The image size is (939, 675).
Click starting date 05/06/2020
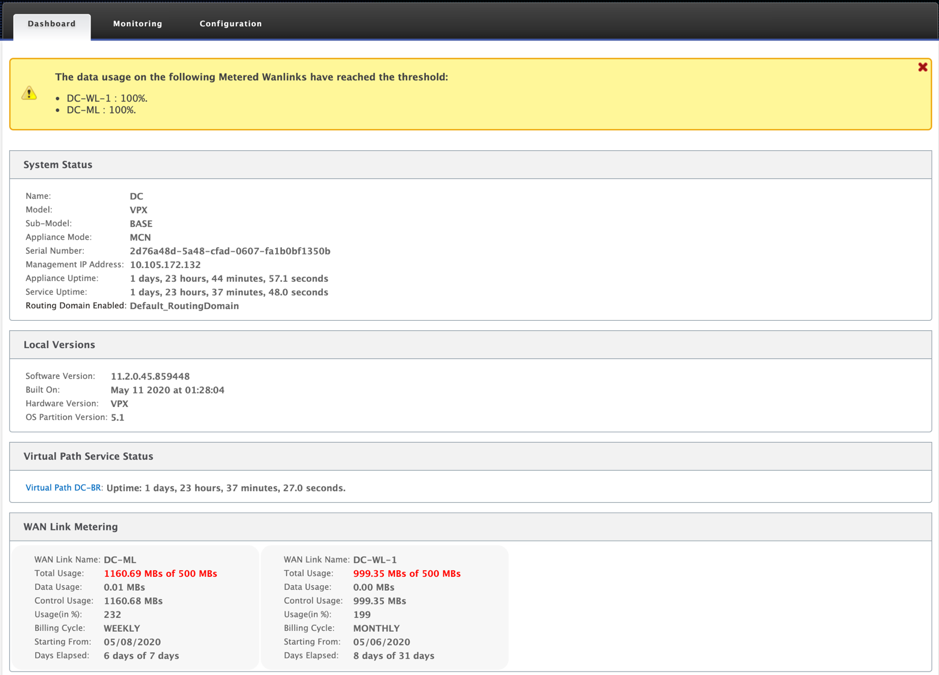[x=381, y=642]
